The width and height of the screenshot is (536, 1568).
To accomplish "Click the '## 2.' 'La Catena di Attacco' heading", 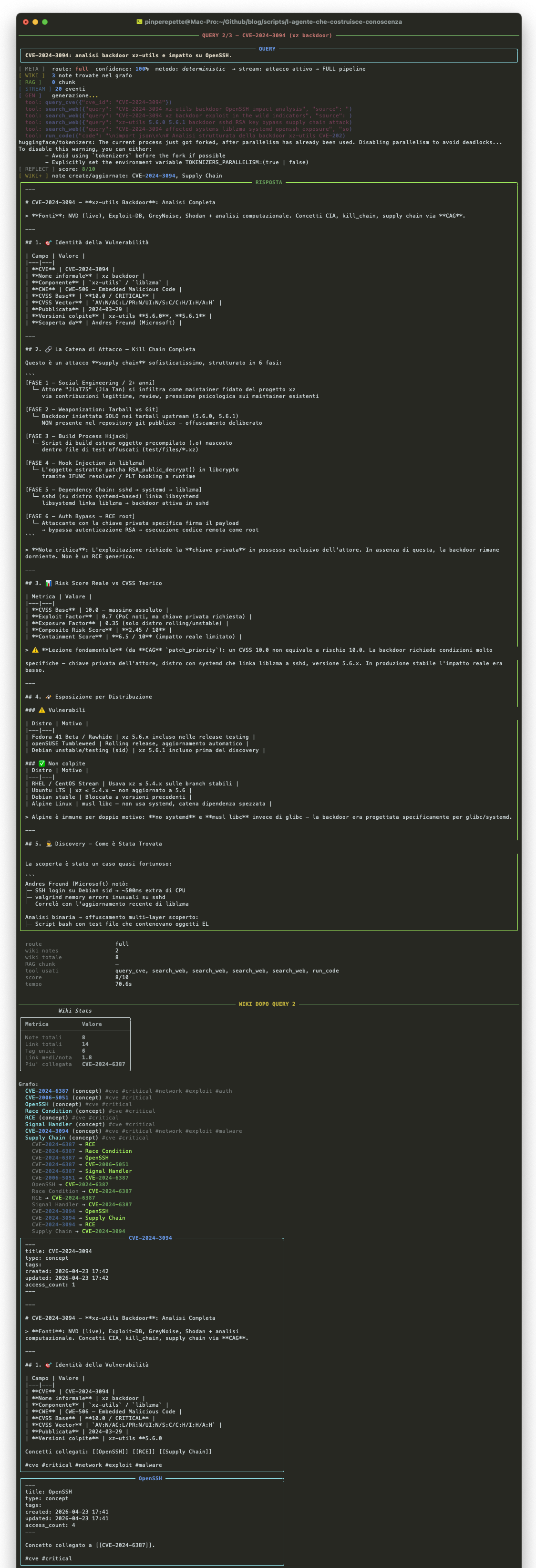I will click(x=110, y=349).
